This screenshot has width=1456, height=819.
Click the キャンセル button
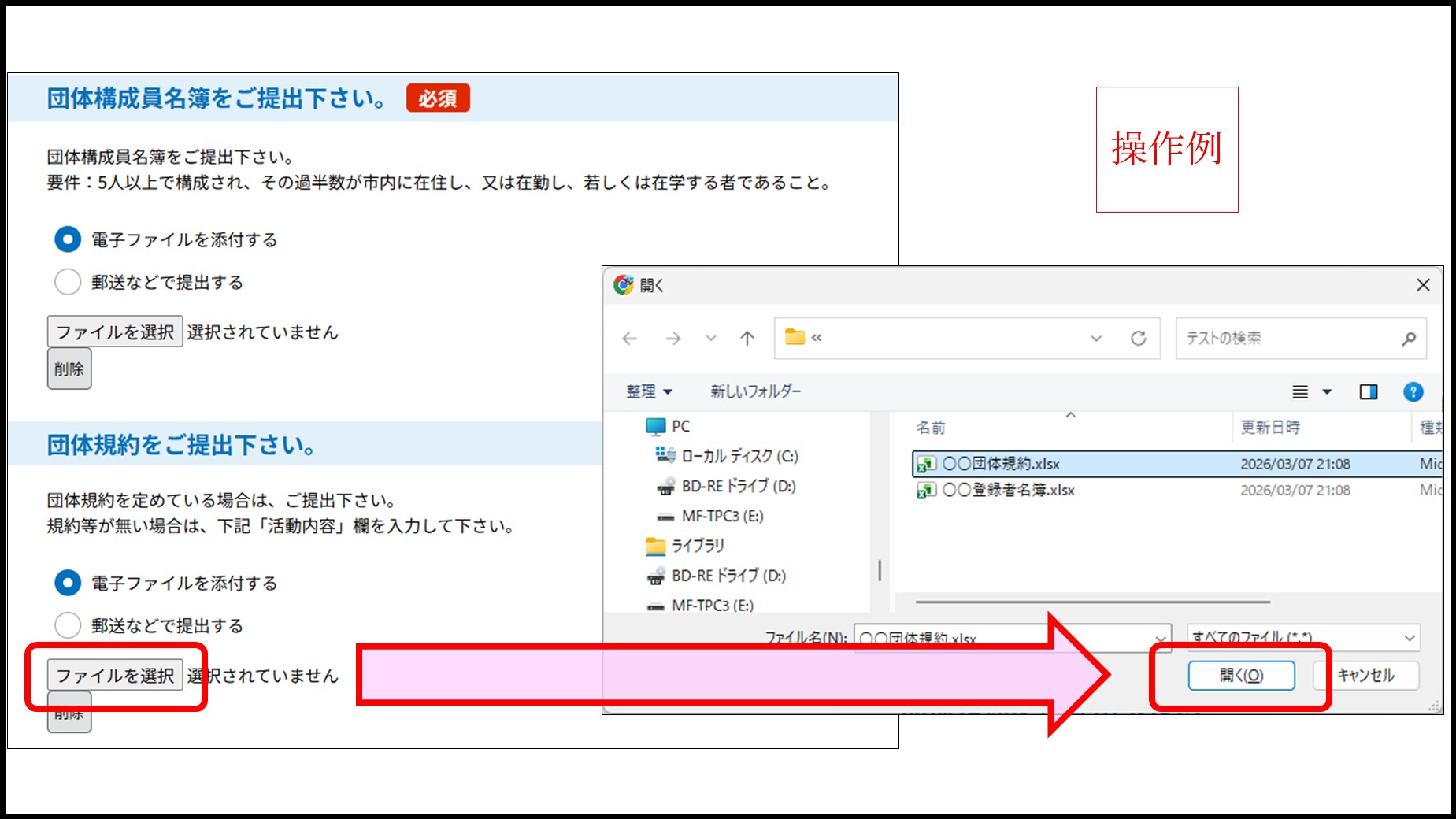click(x=1365, y=676)
